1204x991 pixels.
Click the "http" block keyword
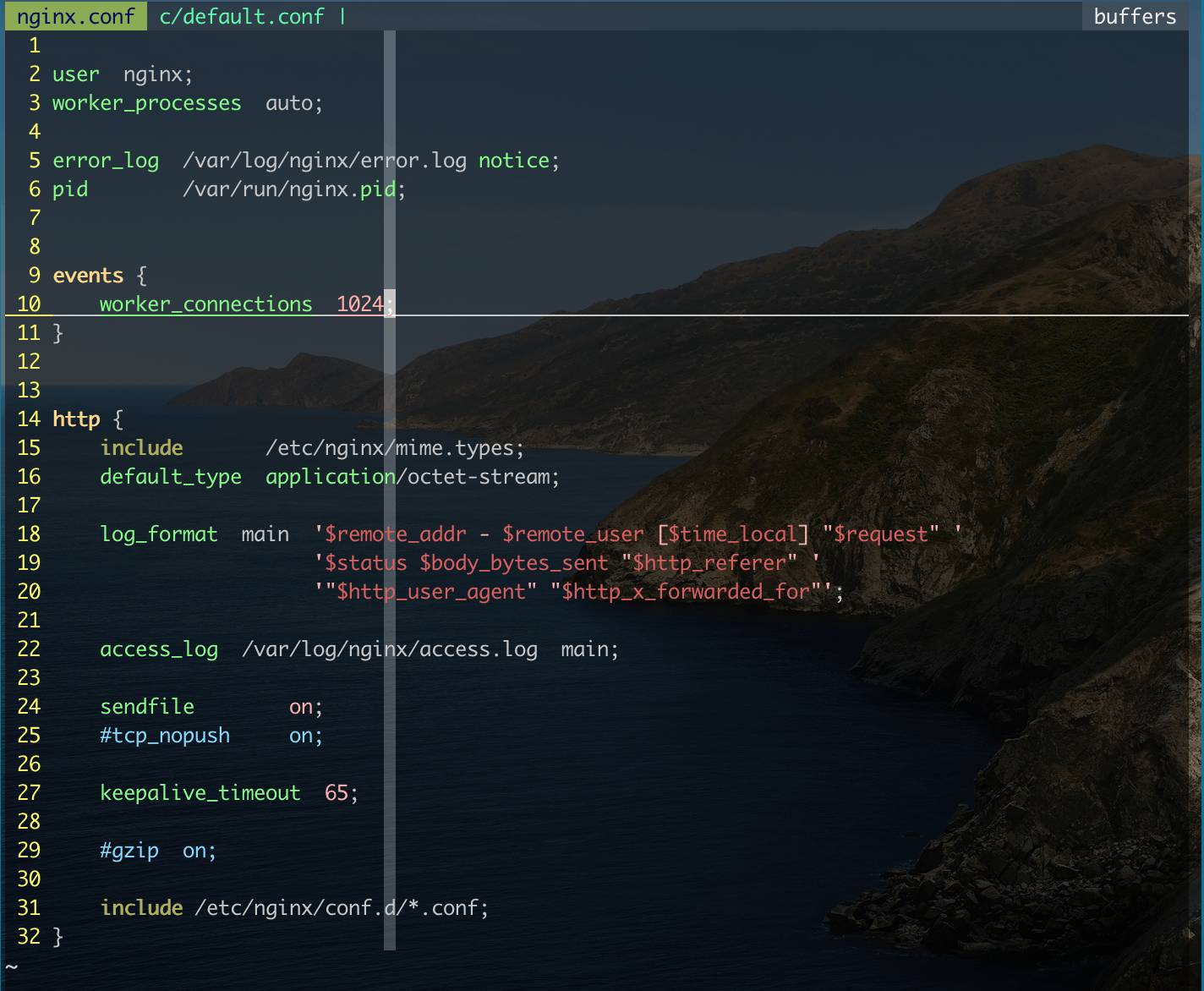pyautogui.click(x=76, y=419)
